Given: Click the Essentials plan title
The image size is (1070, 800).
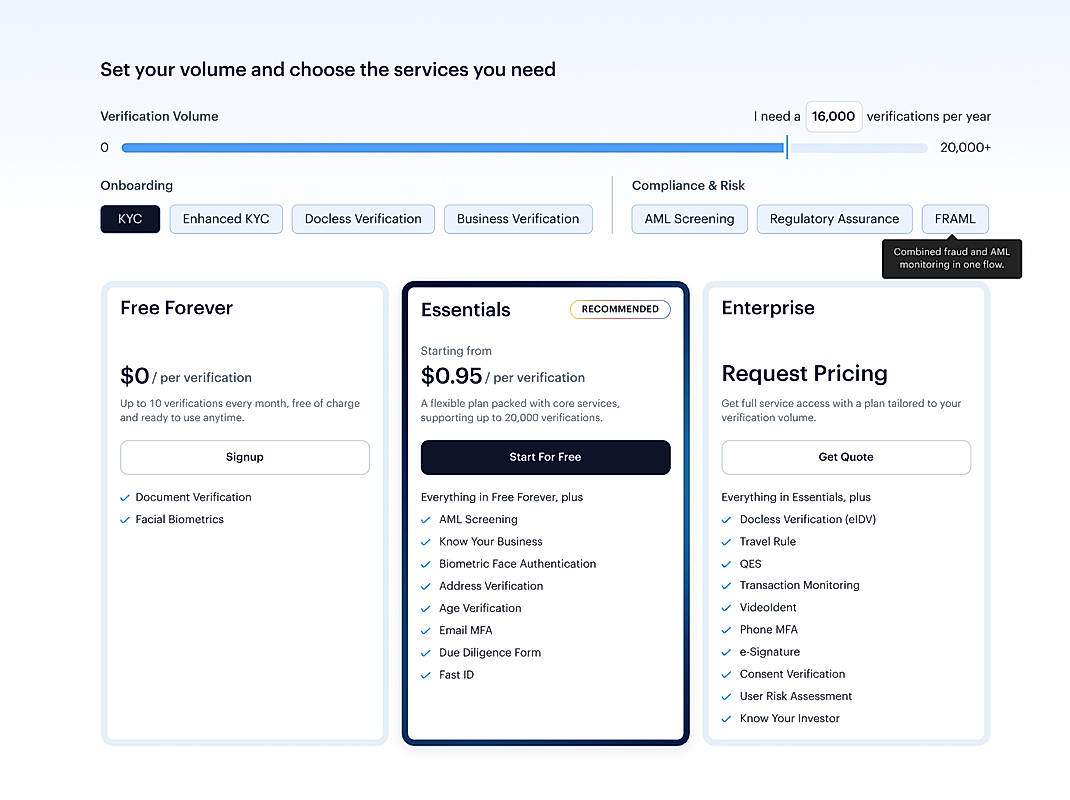Looking at the screenshot, I should (465, 310).
